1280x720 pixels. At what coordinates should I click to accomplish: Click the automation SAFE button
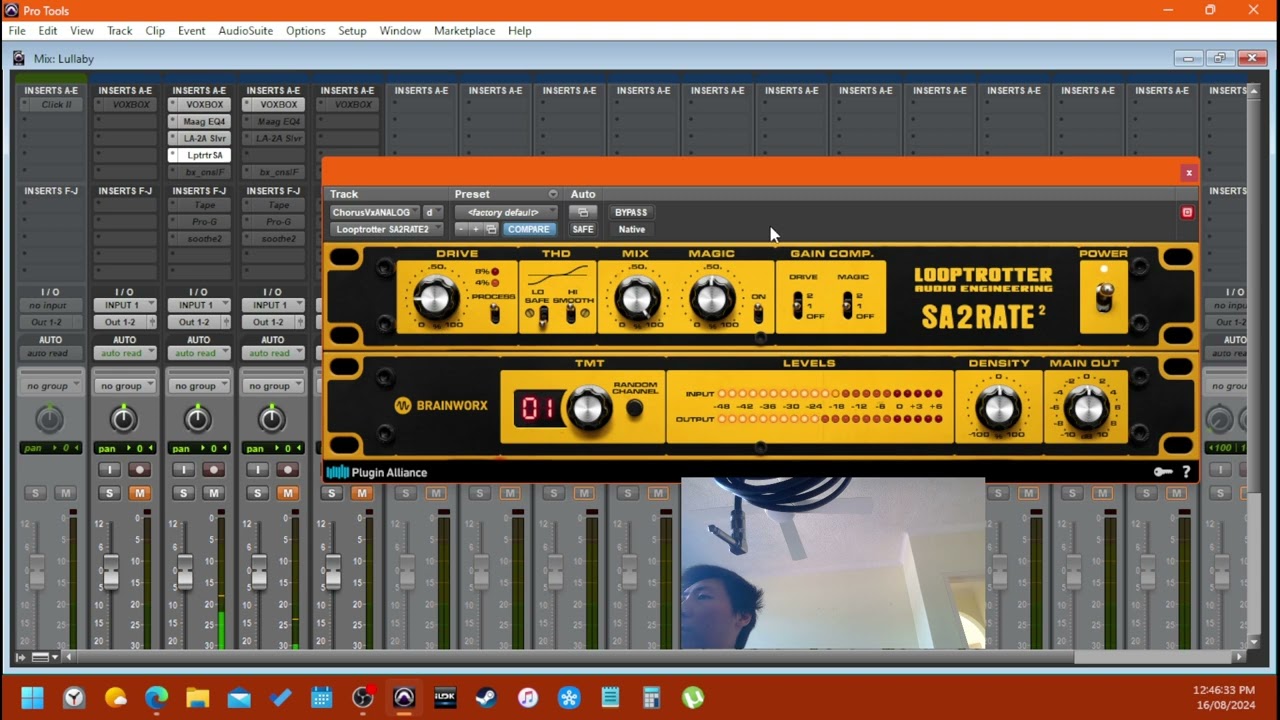[583, 229]
